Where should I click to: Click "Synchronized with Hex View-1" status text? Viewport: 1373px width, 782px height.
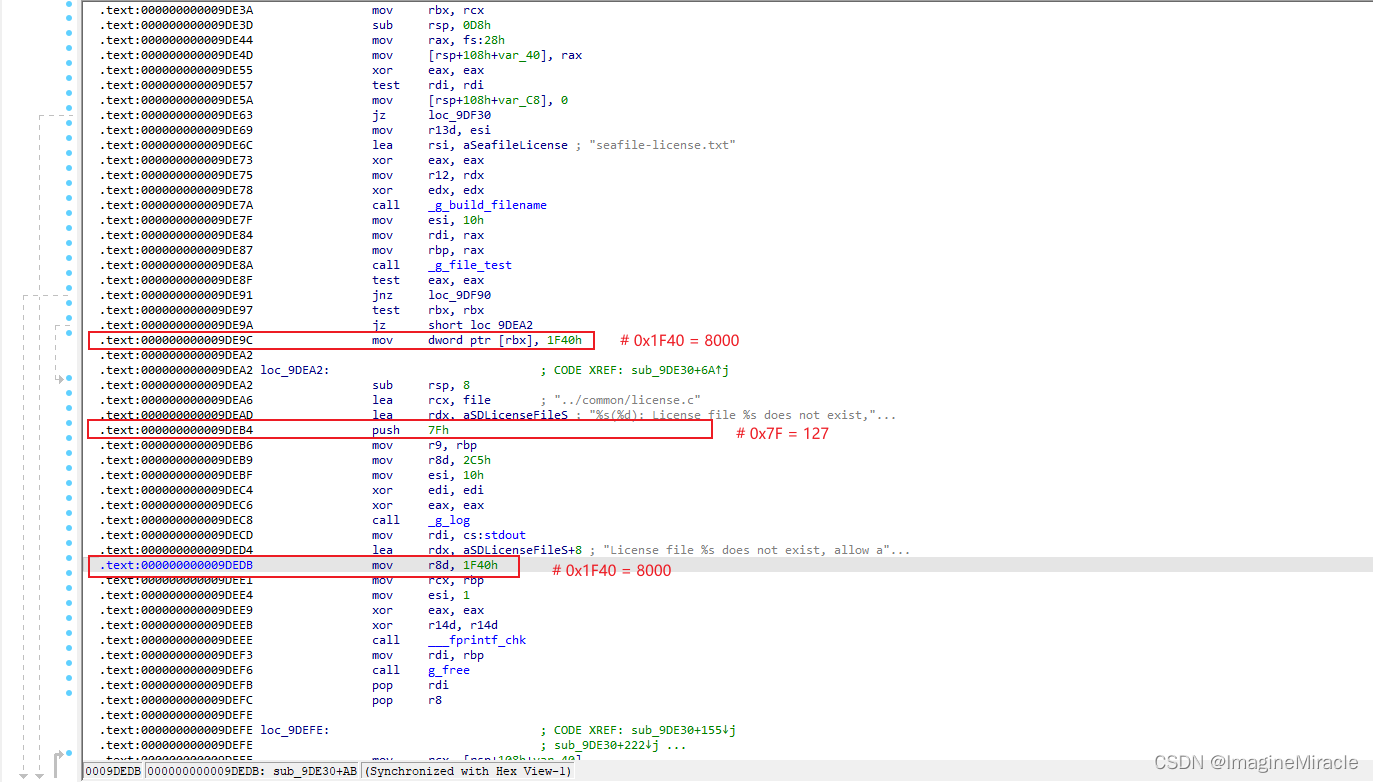(469, 771)
